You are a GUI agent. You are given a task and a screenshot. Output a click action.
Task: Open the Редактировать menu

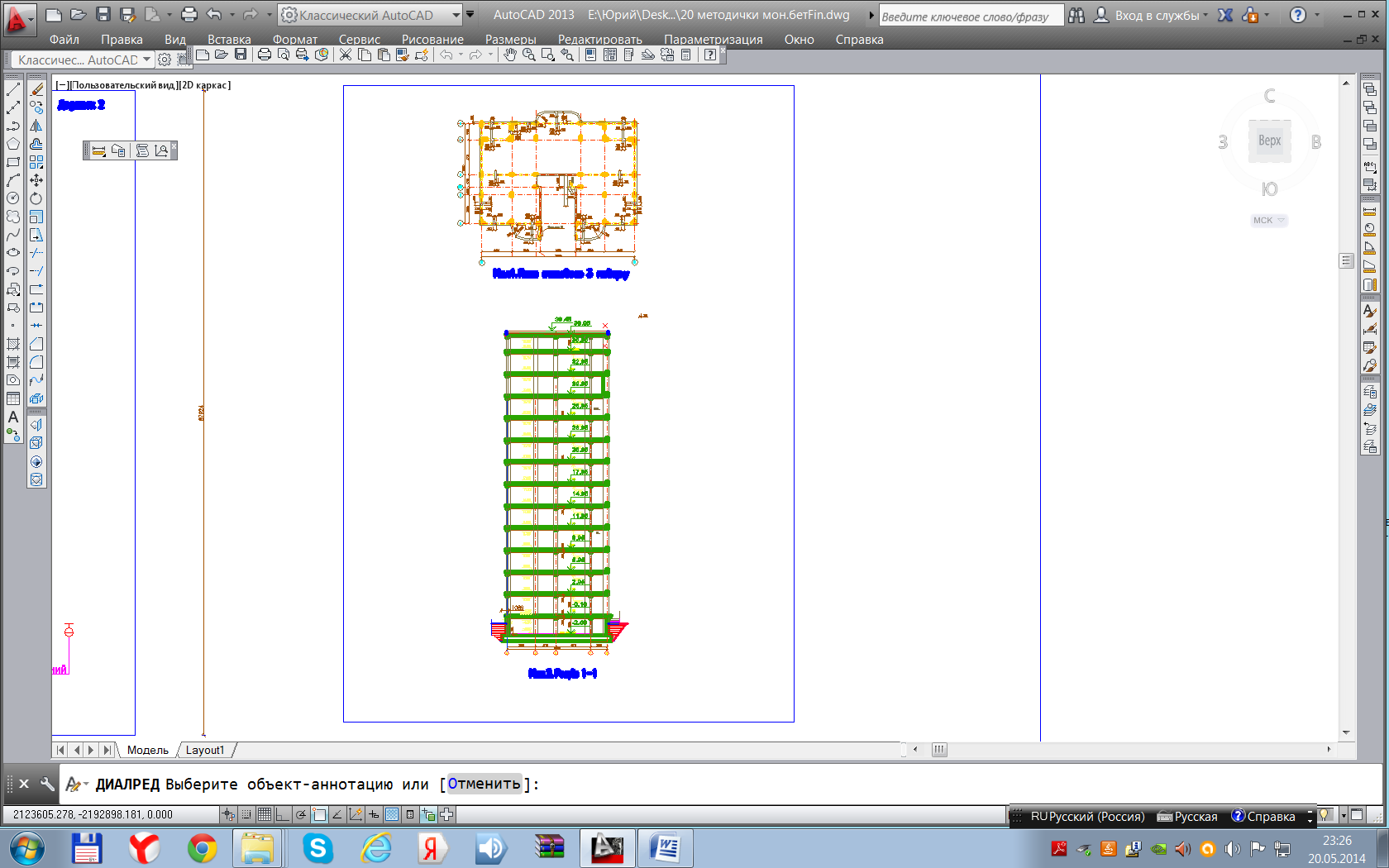(599, 40)
